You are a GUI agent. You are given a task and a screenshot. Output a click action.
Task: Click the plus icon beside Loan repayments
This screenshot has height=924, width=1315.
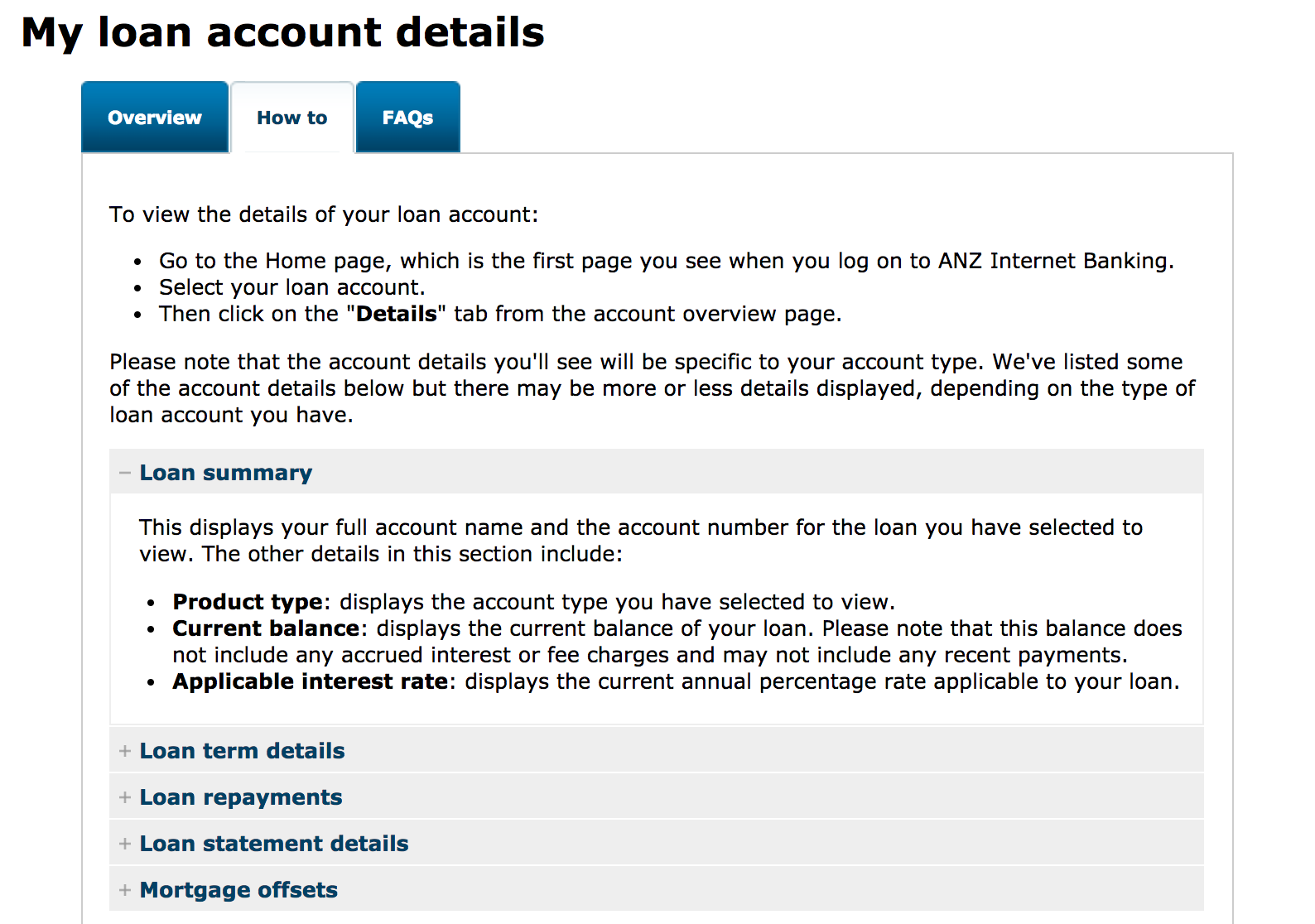point(125,797)
